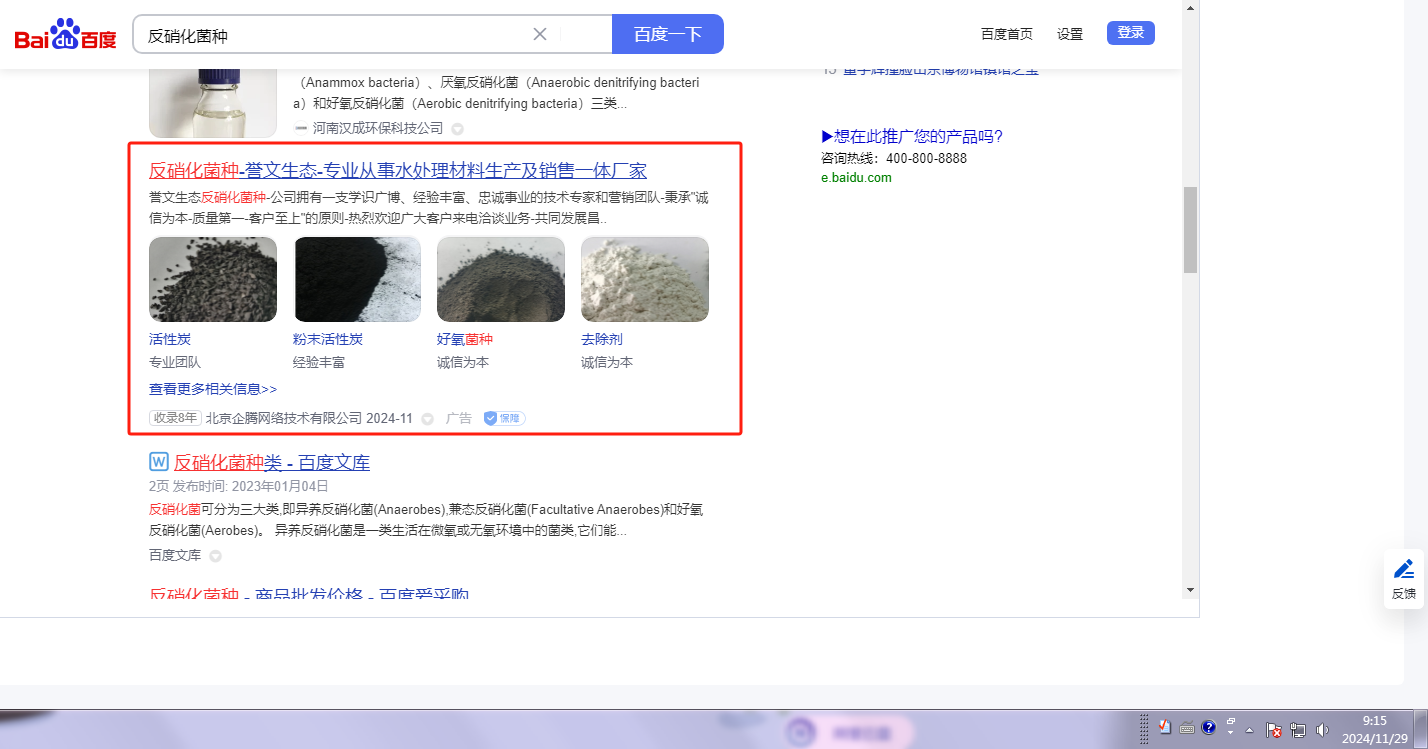Click the Action Center flag icon
Screen dimensions: 1428x749
point(1274,730)
